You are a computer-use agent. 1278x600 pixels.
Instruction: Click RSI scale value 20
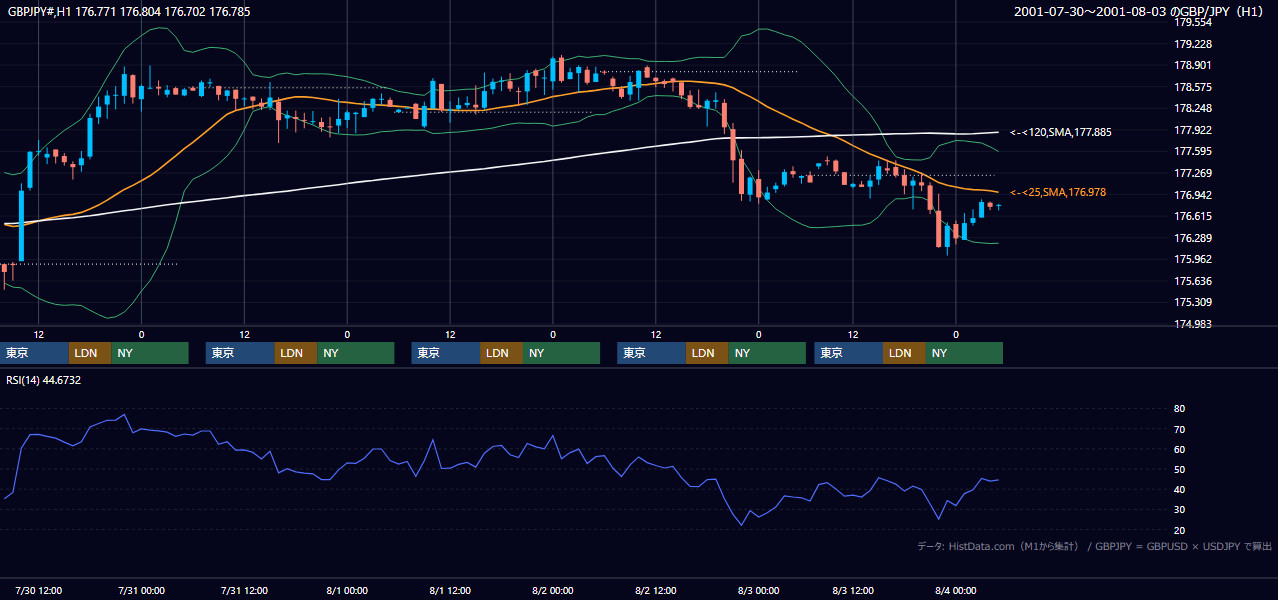pos(1179,530)
